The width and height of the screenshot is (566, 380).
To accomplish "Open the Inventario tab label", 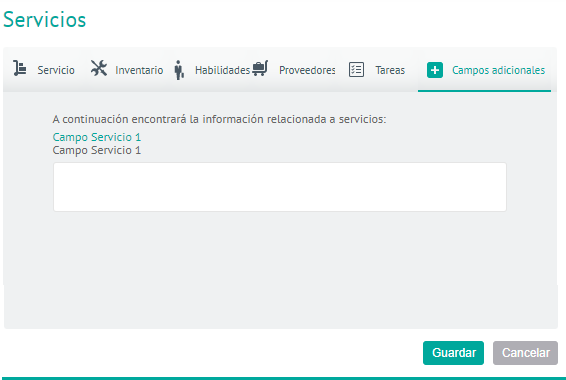I will coord(139,70).
